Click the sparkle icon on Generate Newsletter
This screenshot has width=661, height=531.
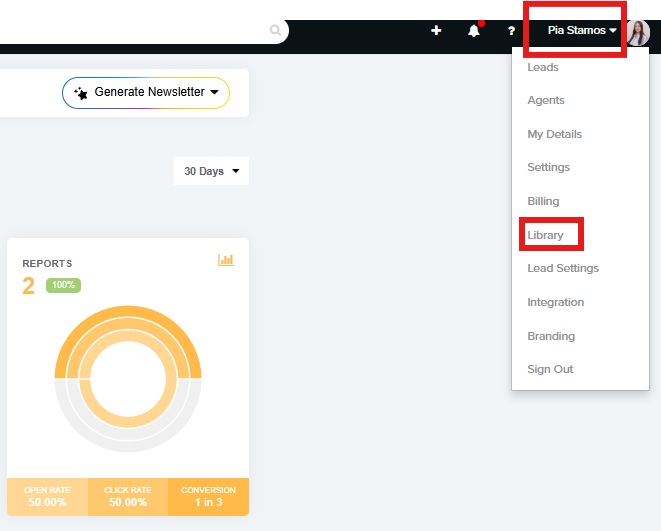(x=81, y=92)
